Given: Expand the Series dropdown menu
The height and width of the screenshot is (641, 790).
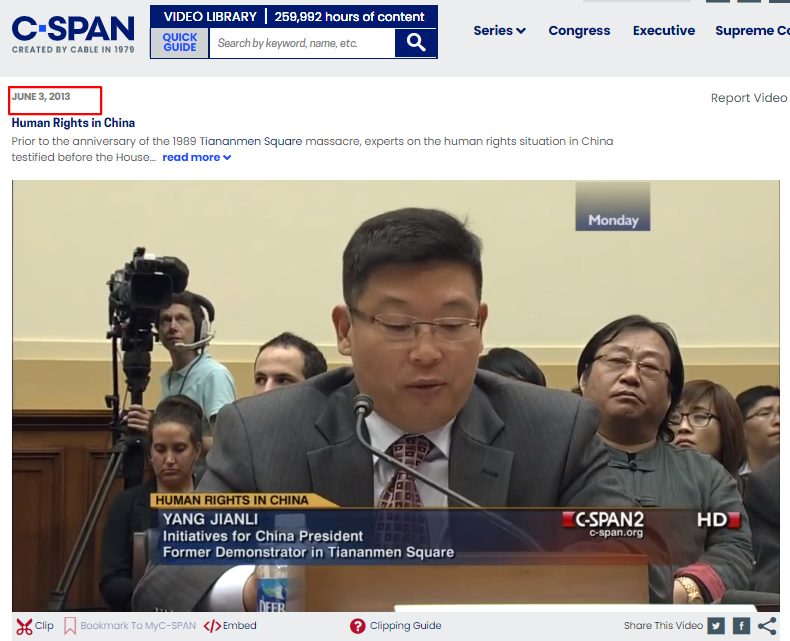Looking at the screenshot, I should (x=499, y=31).
